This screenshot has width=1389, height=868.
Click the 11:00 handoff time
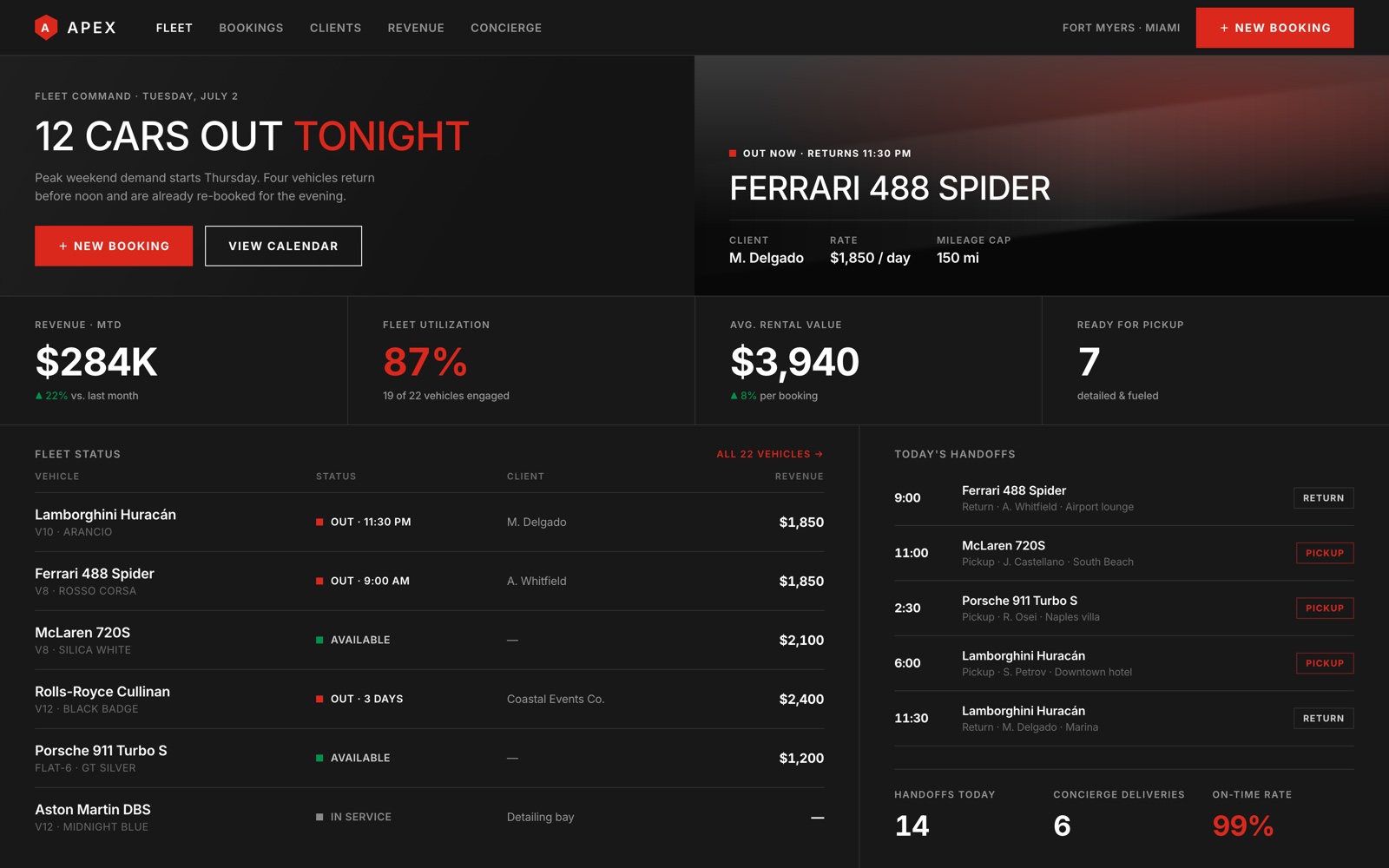click(911, 553)
